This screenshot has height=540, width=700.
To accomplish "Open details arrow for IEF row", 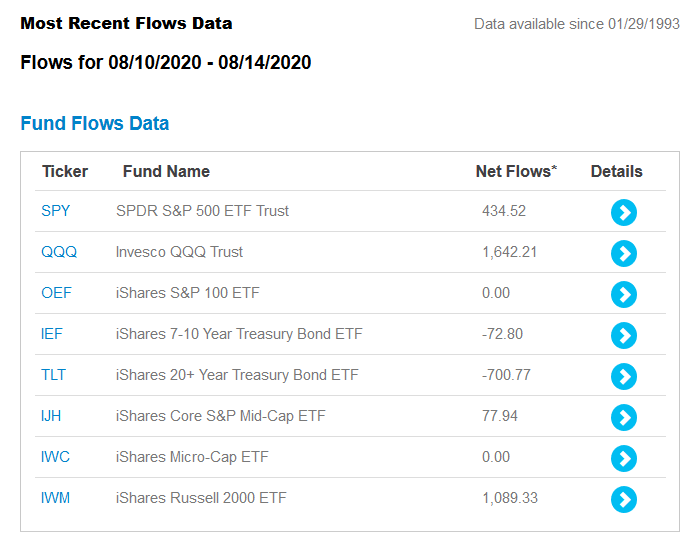I will (624, 336).
